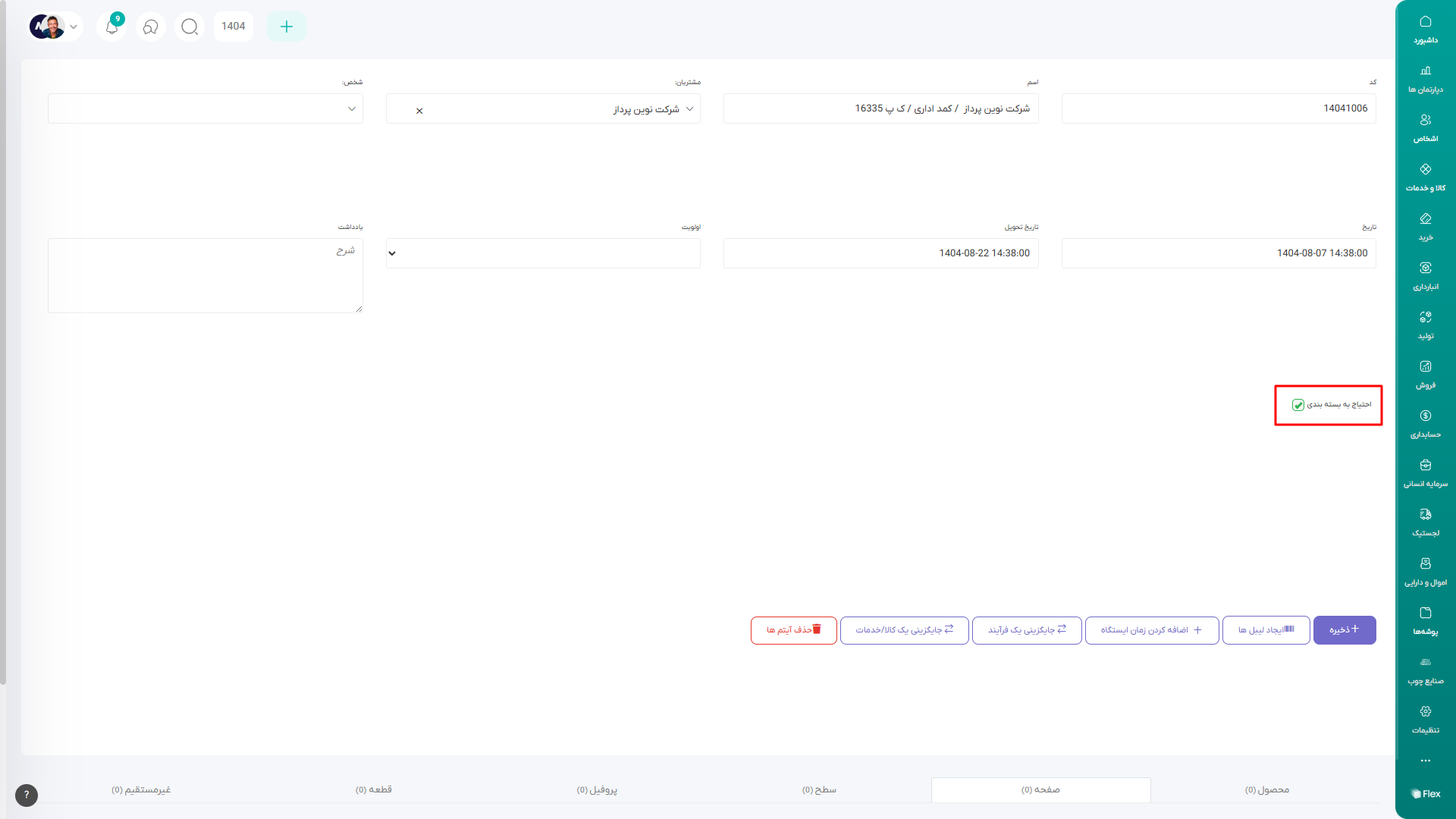Click the حذف آیتم ها delete button
1456x819 pixels.
click(x=793, y=630)
